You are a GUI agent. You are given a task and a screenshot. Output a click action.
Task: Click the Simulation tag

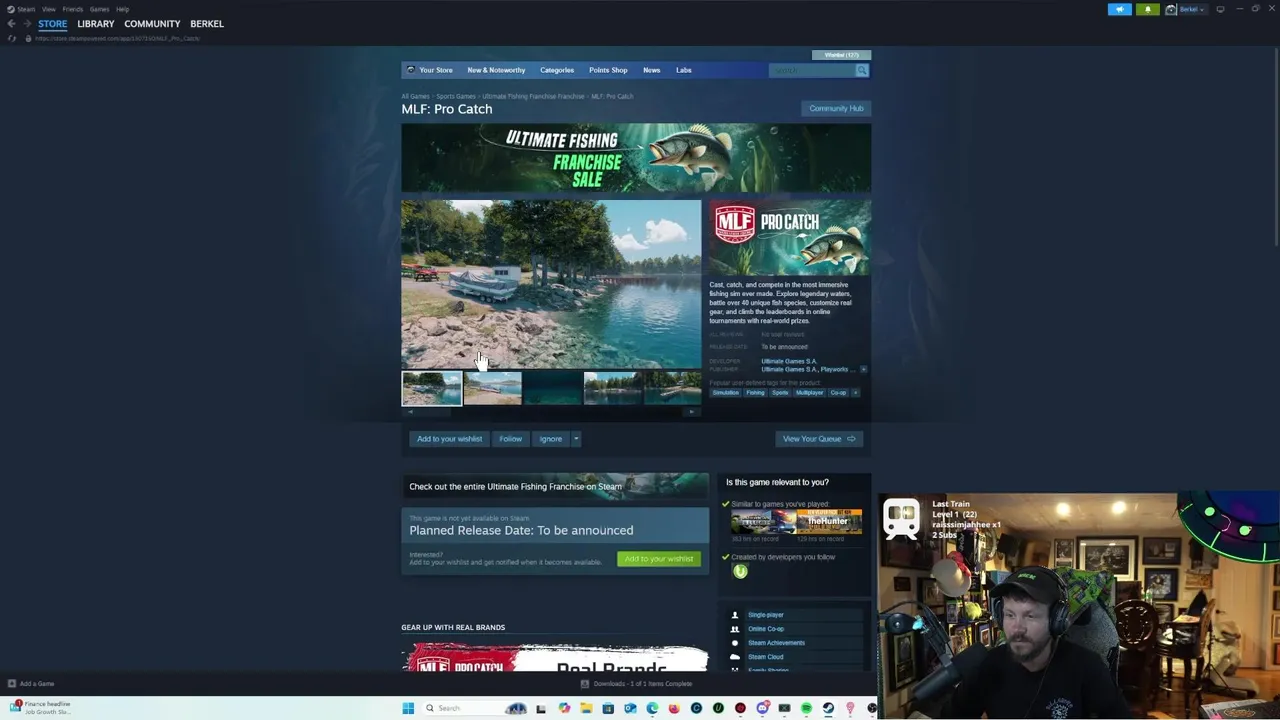pyautogui.click(x=726, y=393)
